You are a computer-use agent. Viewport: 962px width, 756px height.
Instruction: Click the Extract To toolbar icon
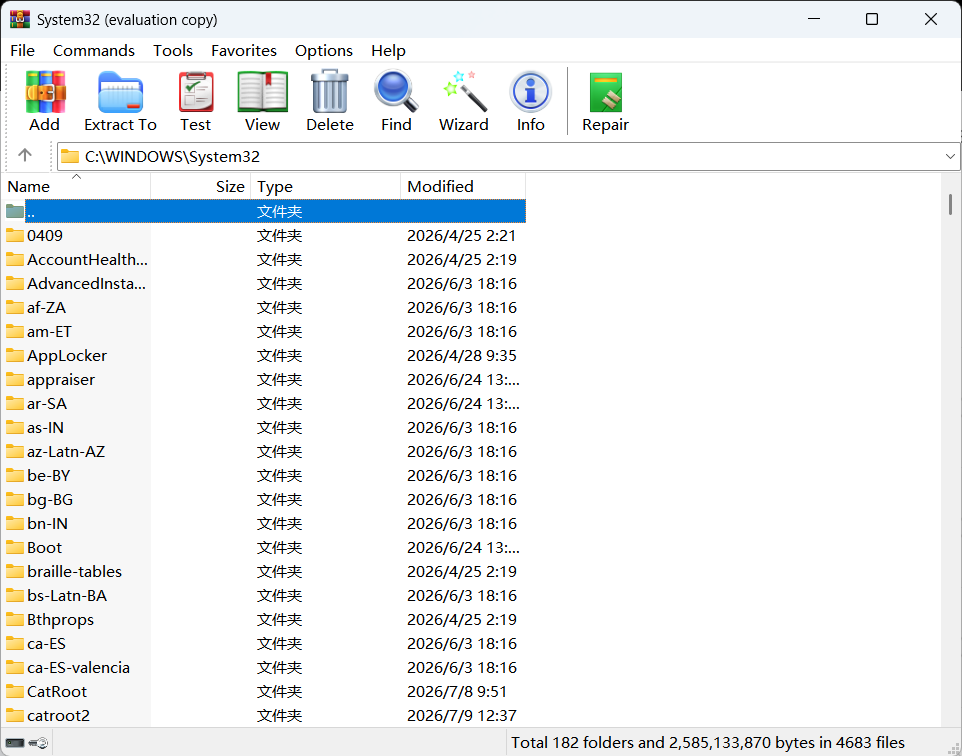pyautogui.click(x=120, y=92)
